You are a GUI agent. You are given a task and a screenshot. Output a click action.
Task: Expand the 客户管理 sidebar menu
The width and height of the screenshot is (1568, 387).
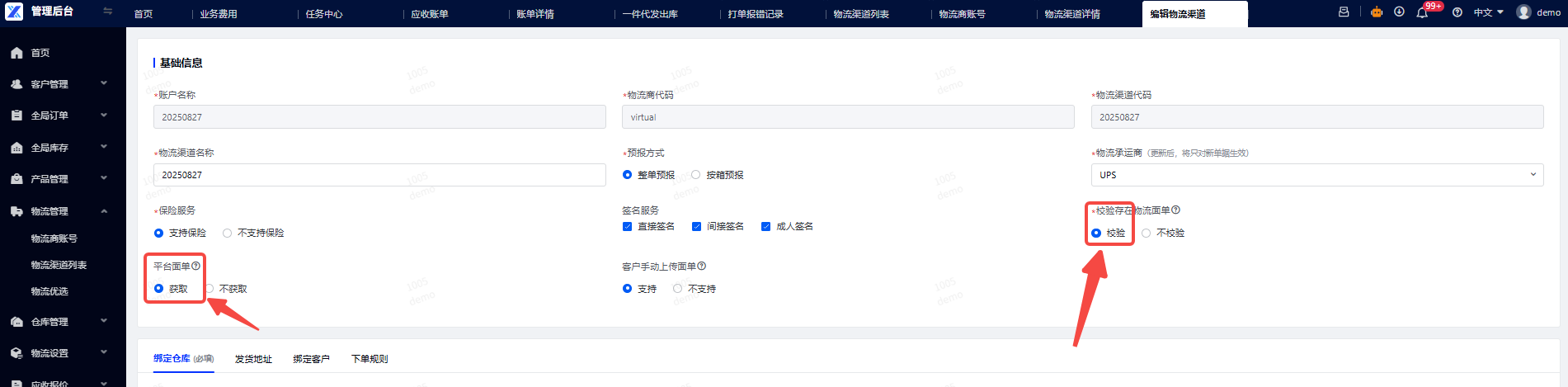(x=104, y=83)
